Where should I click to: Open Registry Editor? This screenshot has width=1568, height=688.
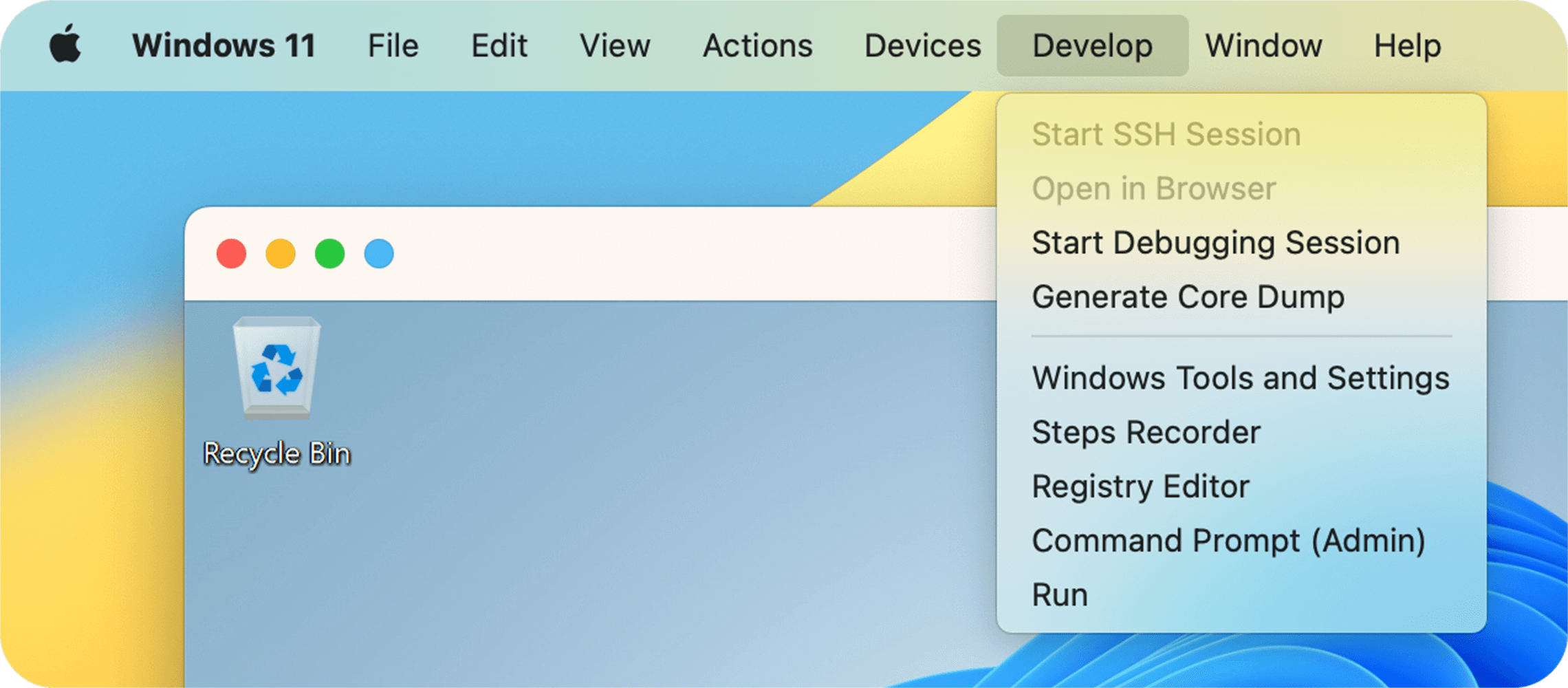(1241, 487)
